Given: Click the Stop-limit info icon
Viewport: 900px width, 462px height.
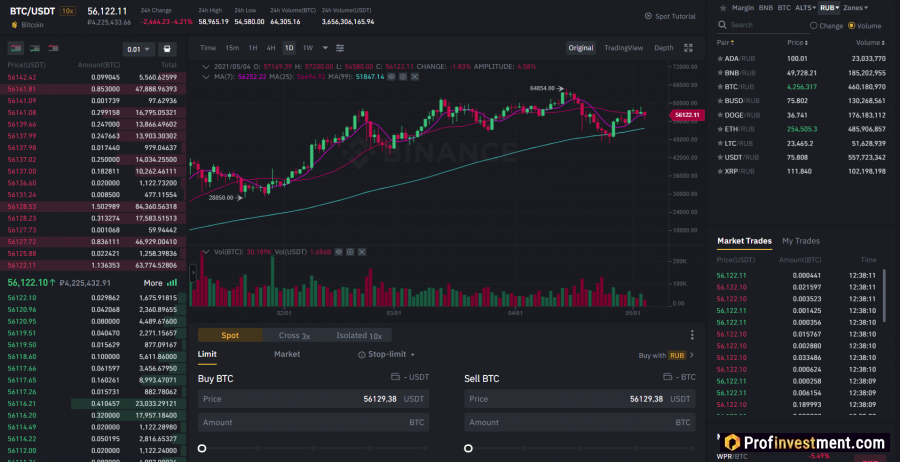Looking at the screenshot, I should click(362, 355).
